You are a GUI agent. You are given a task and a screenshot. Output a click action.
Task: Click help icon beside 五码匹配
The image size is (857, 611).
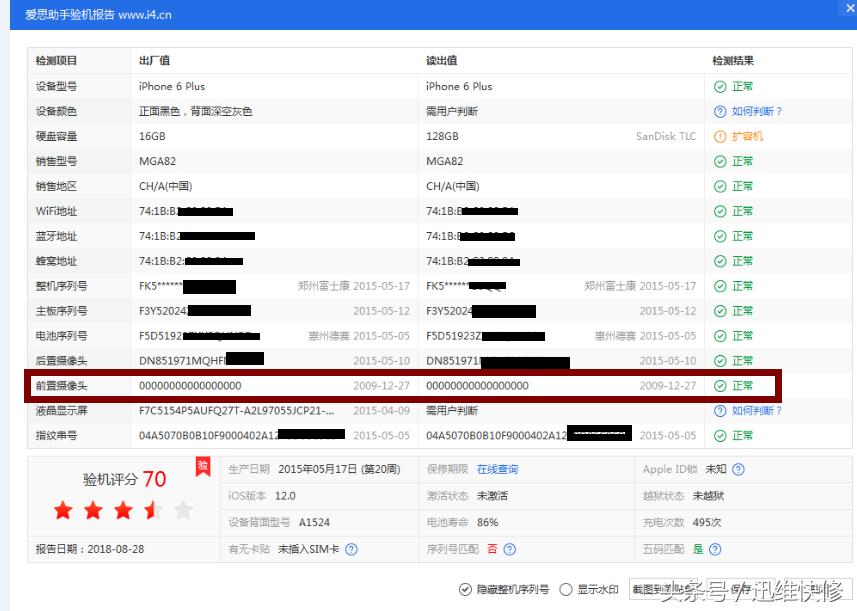(x=713, y=550)
